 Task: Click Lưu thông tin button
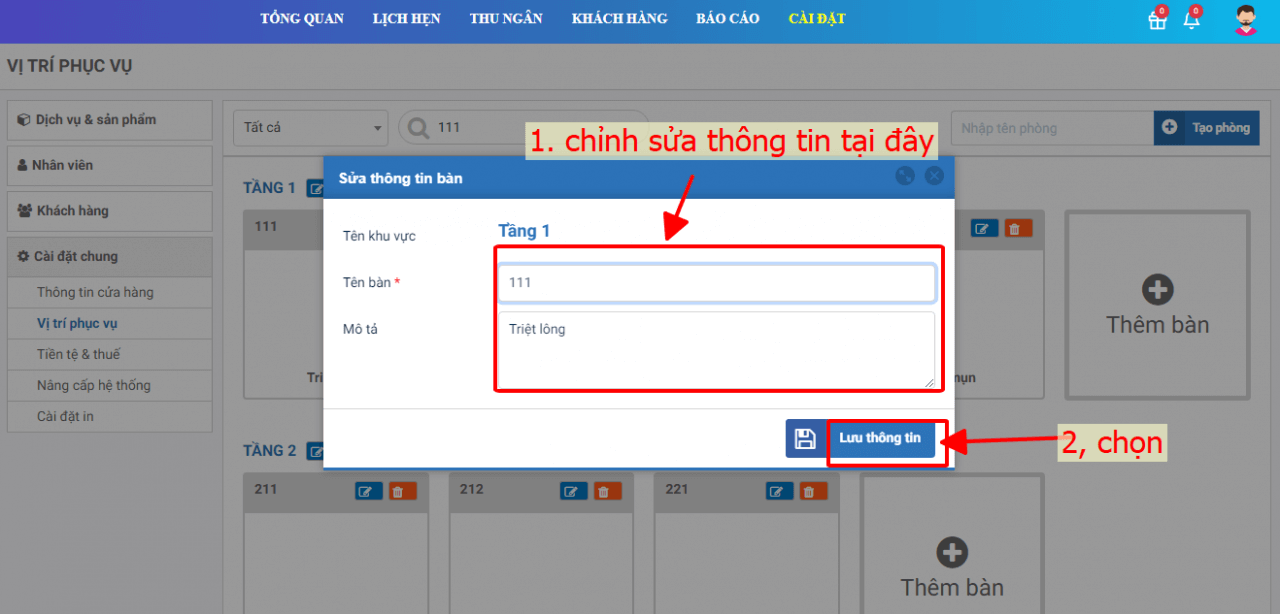[880, 439]
